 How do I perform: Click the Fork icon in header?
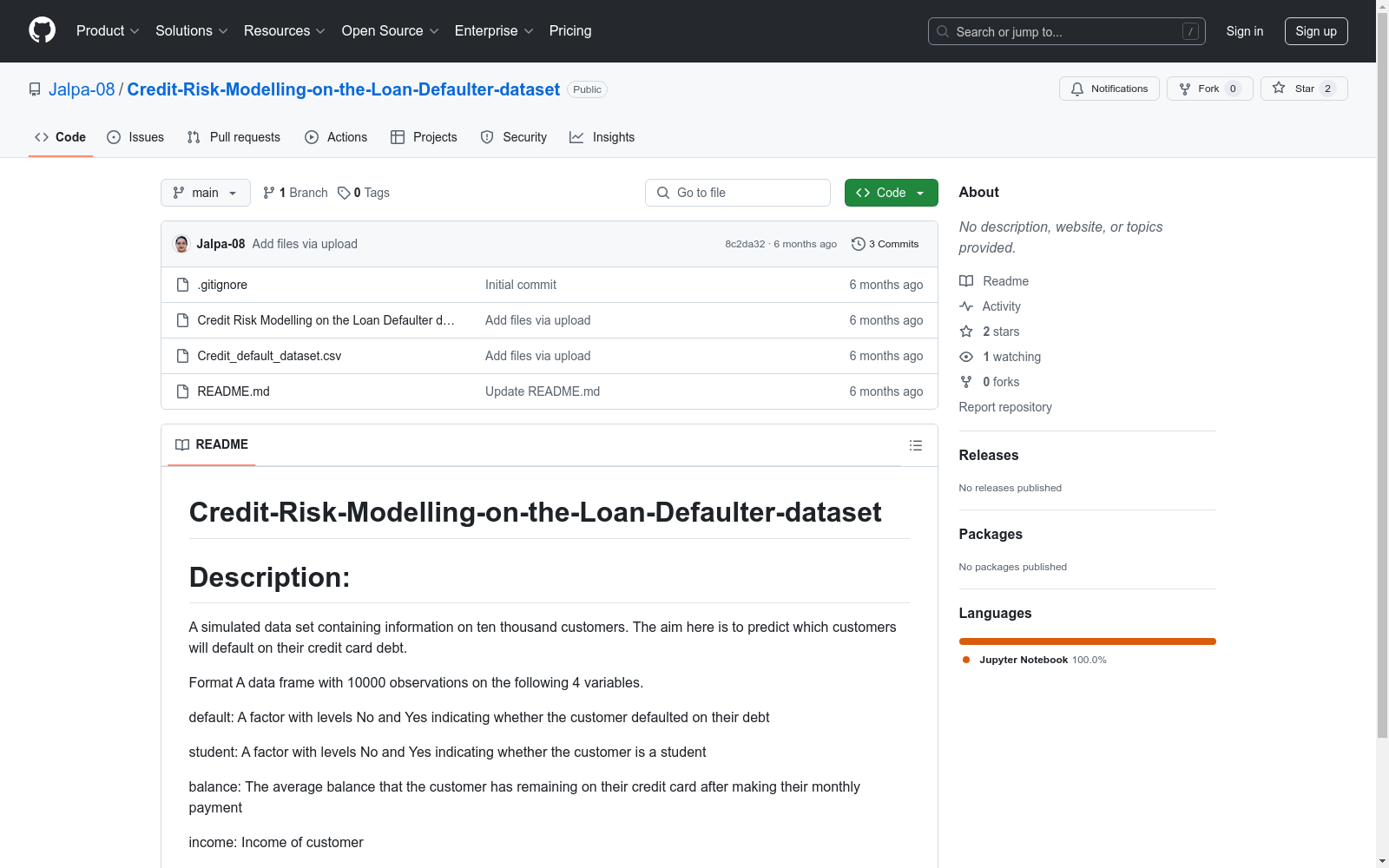click(x=1185, y=89)
